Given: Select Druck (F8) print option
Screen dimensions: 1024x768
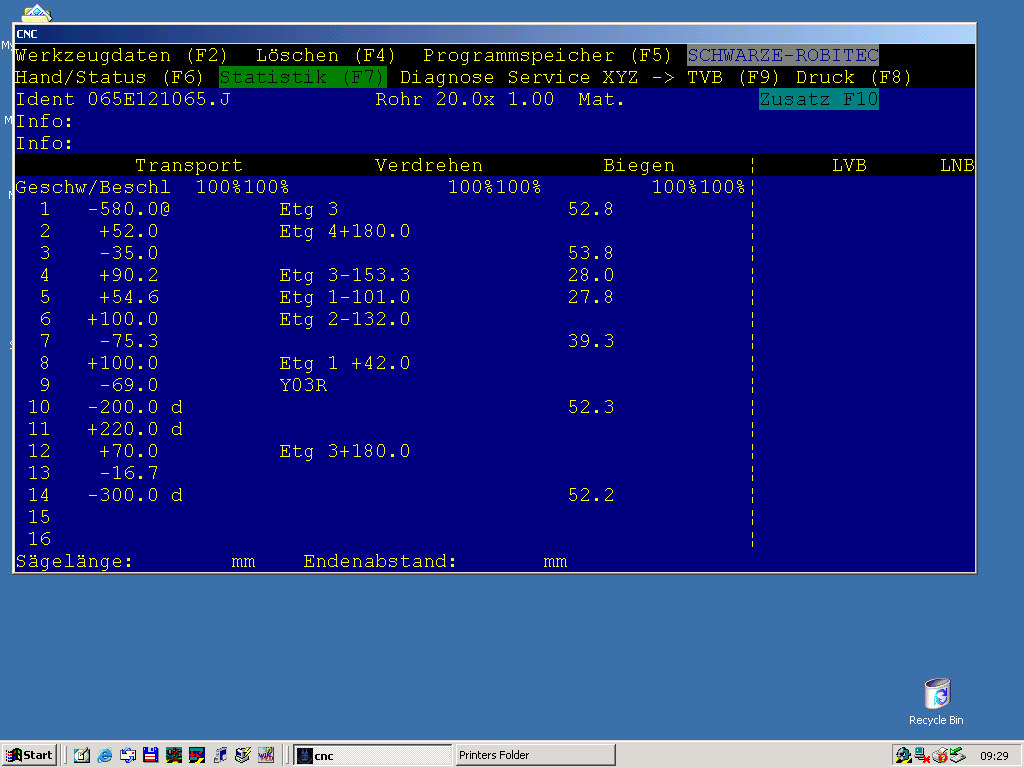Looking at the screenshot, I should coord(853,78).
